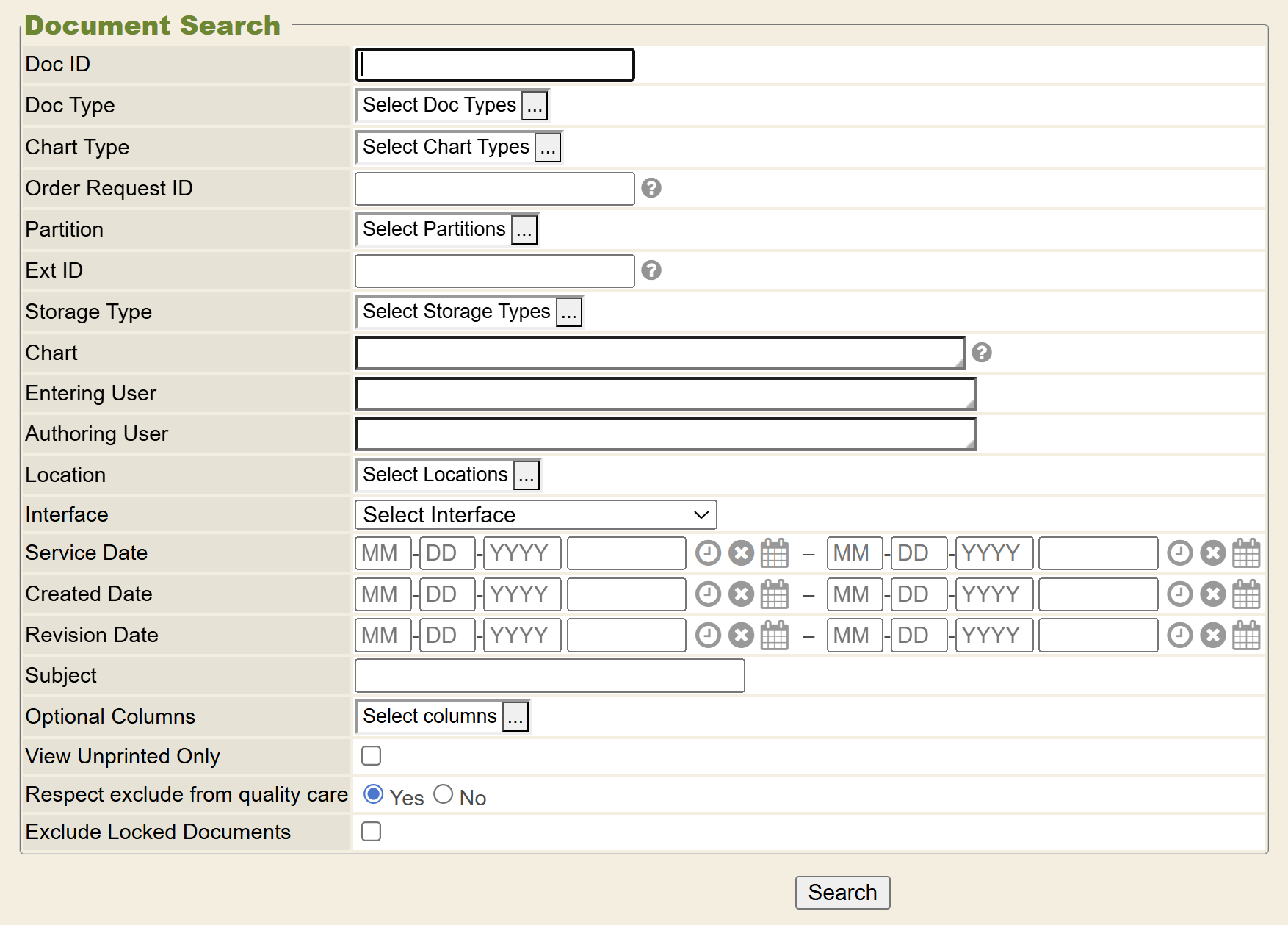Click the help icon beside Ext ID field

(651, 270)
